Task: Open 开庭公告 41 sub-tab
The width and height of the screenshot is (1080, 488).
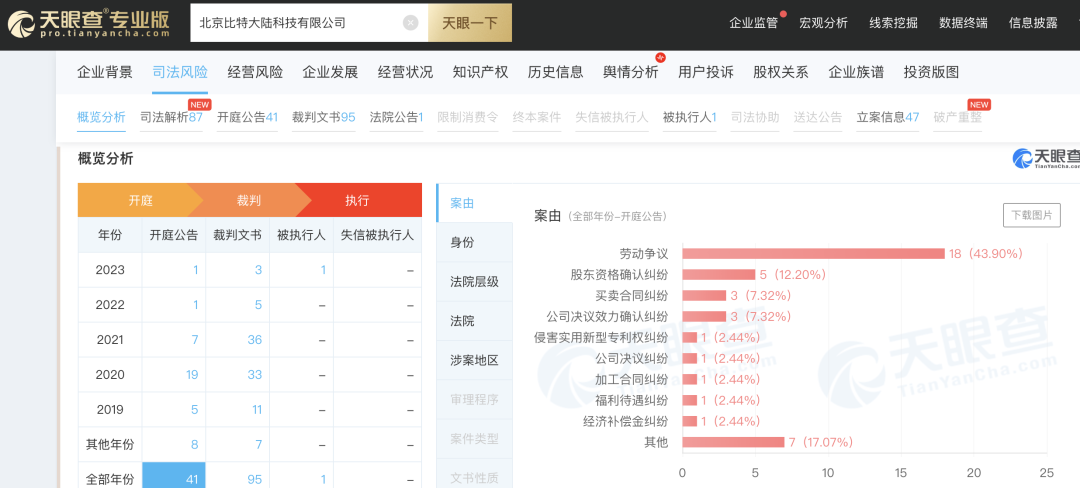Action: coord(247,117)
